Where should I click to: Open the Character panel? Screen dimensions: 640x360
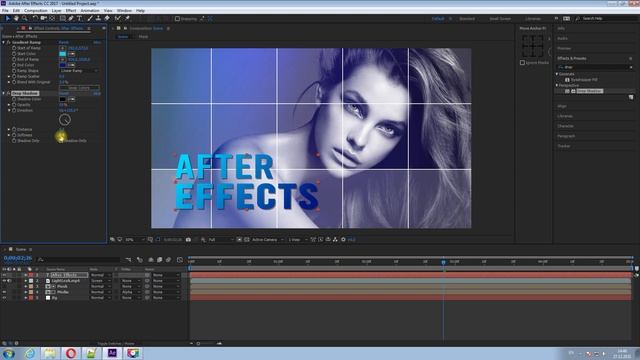565,126
